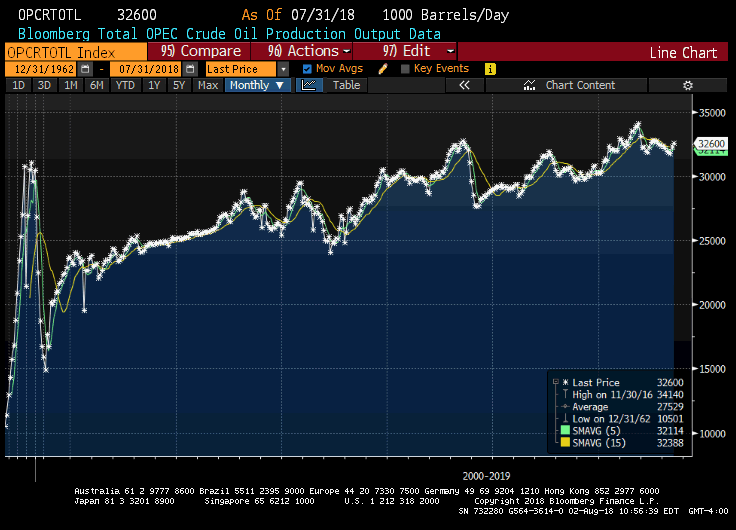Click the 35000 y-axis label
Viewport: 736px width, 530px height.
point(712,113)
